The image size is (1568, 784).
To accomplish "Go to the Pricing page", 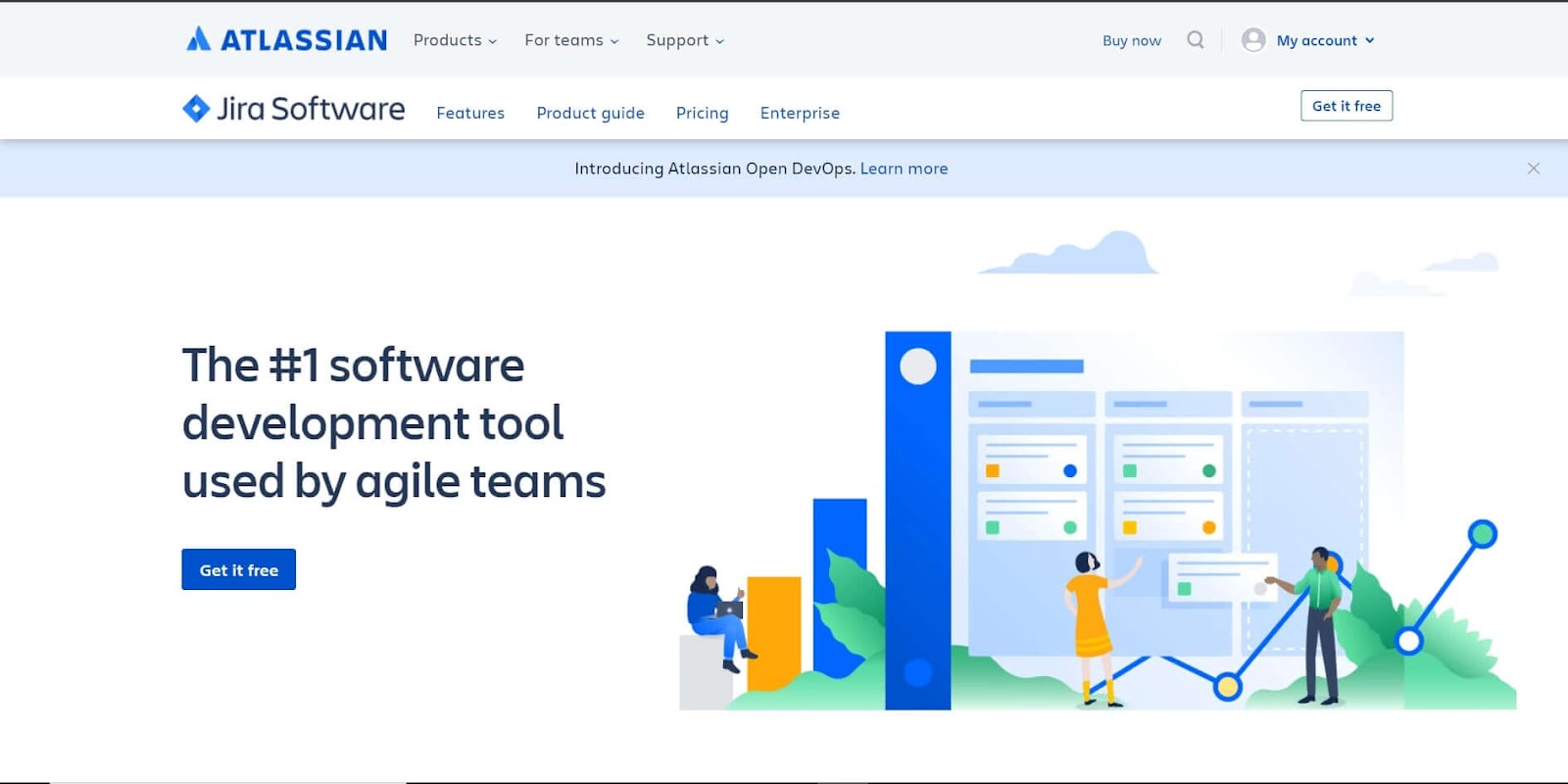I will point(702,113).
